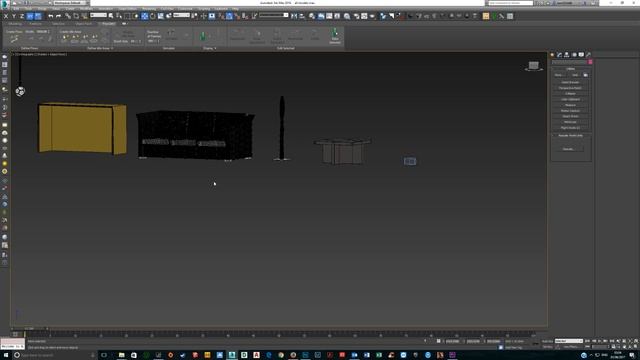
Task: Restrict transform to Z axis
Action: [22, 16]
